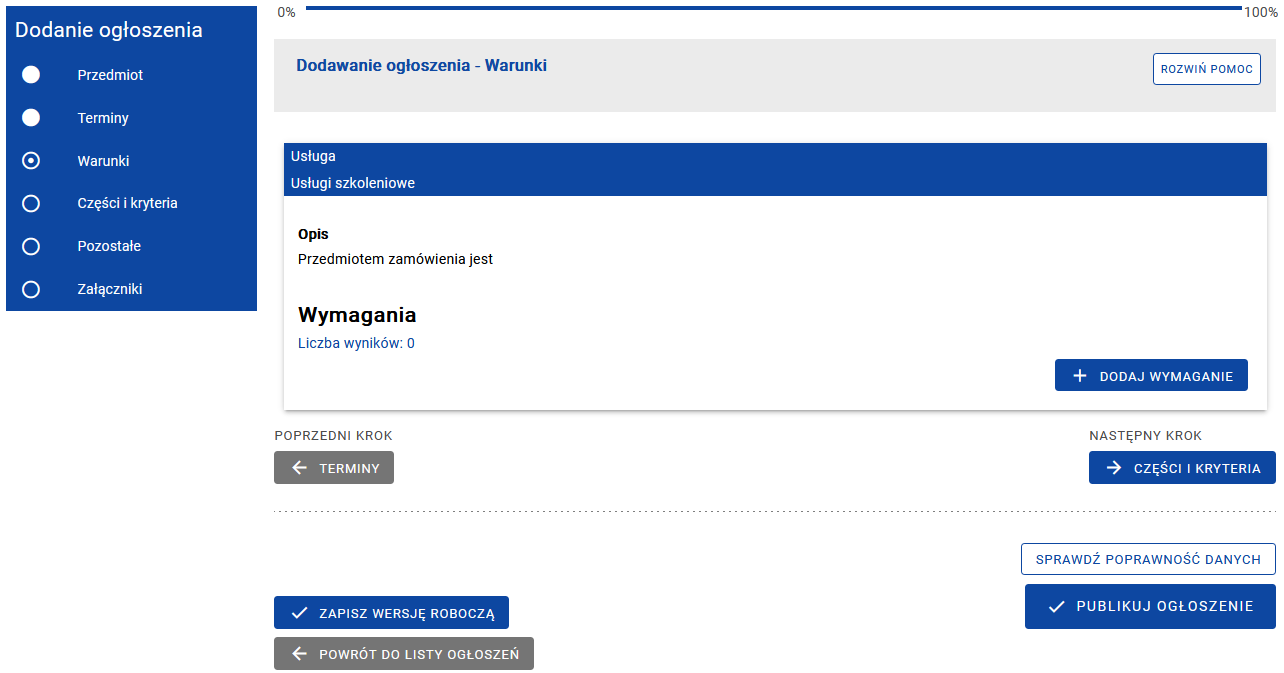The height and width of the screenshot is (673, 1284).
Task: Click the checkmark icon on Zapisz wersję roboczą
Action: point(299,613)
